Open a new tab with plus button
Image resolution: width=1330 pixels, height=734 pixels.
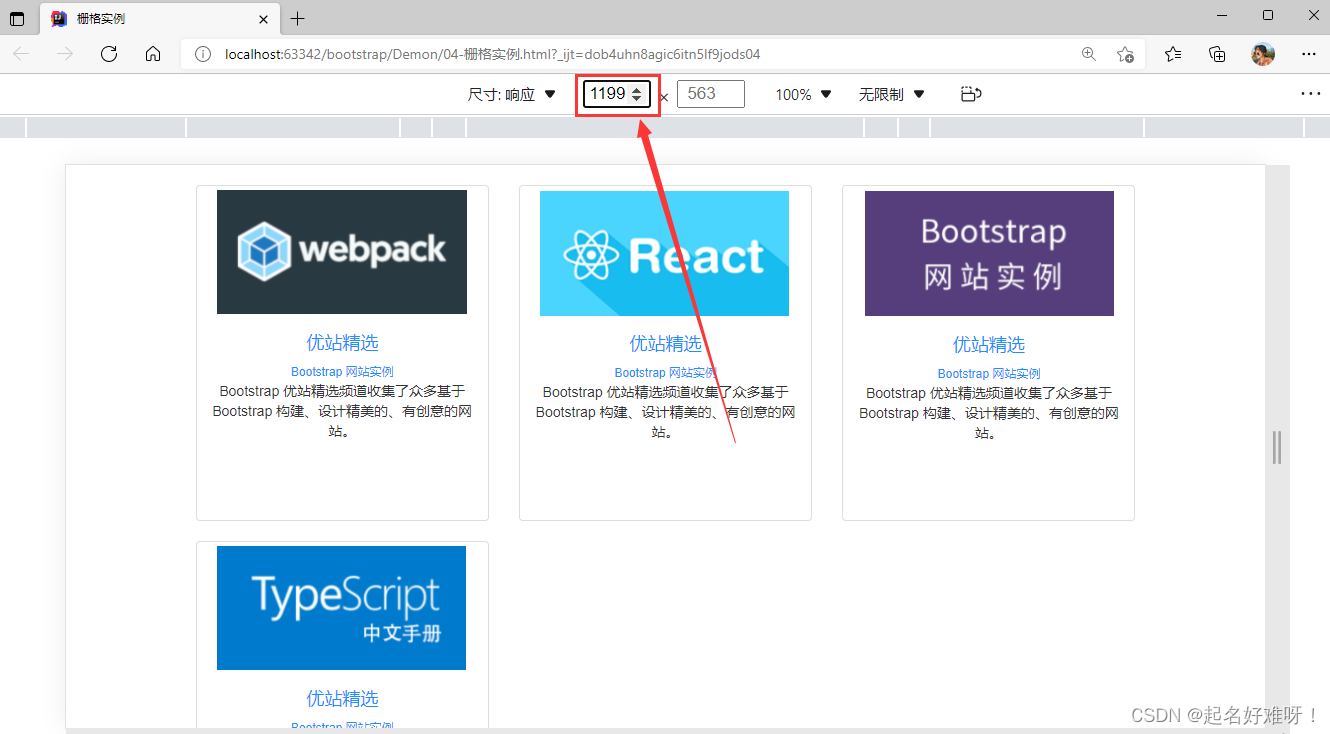pos(297,18)
